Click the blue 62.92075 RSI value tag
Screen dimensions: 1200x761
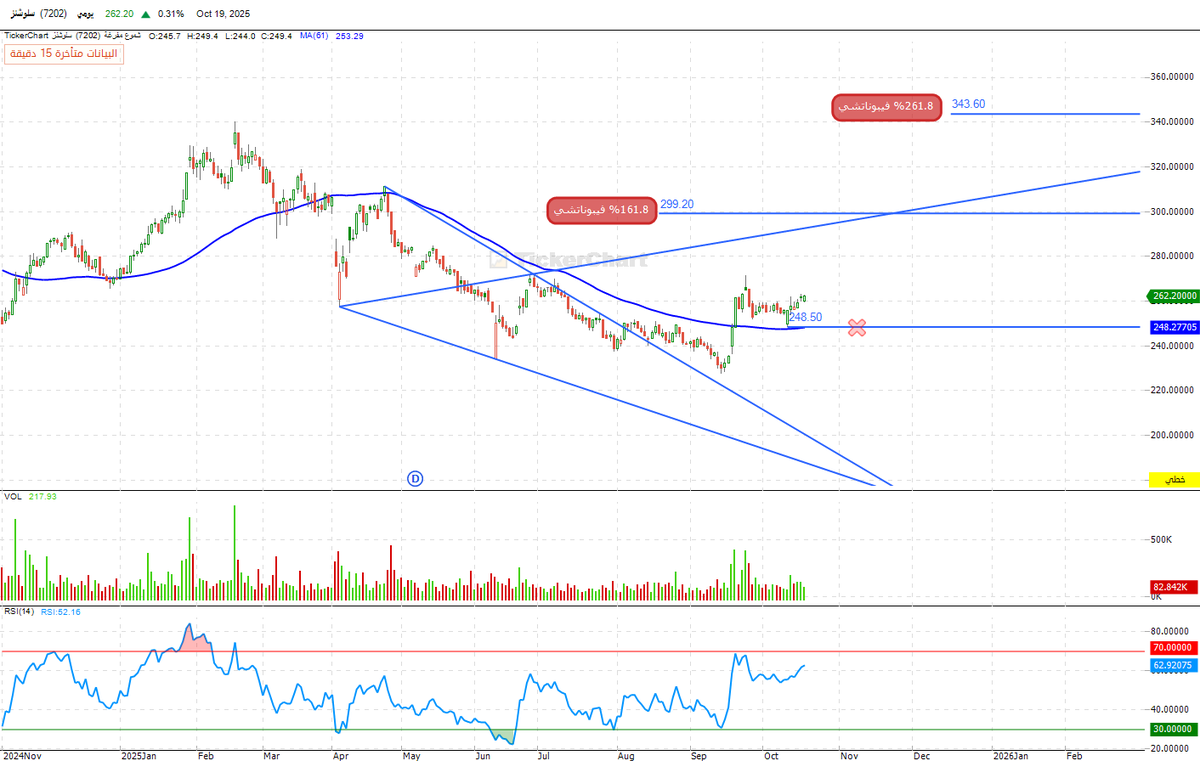pos(1174,665)
